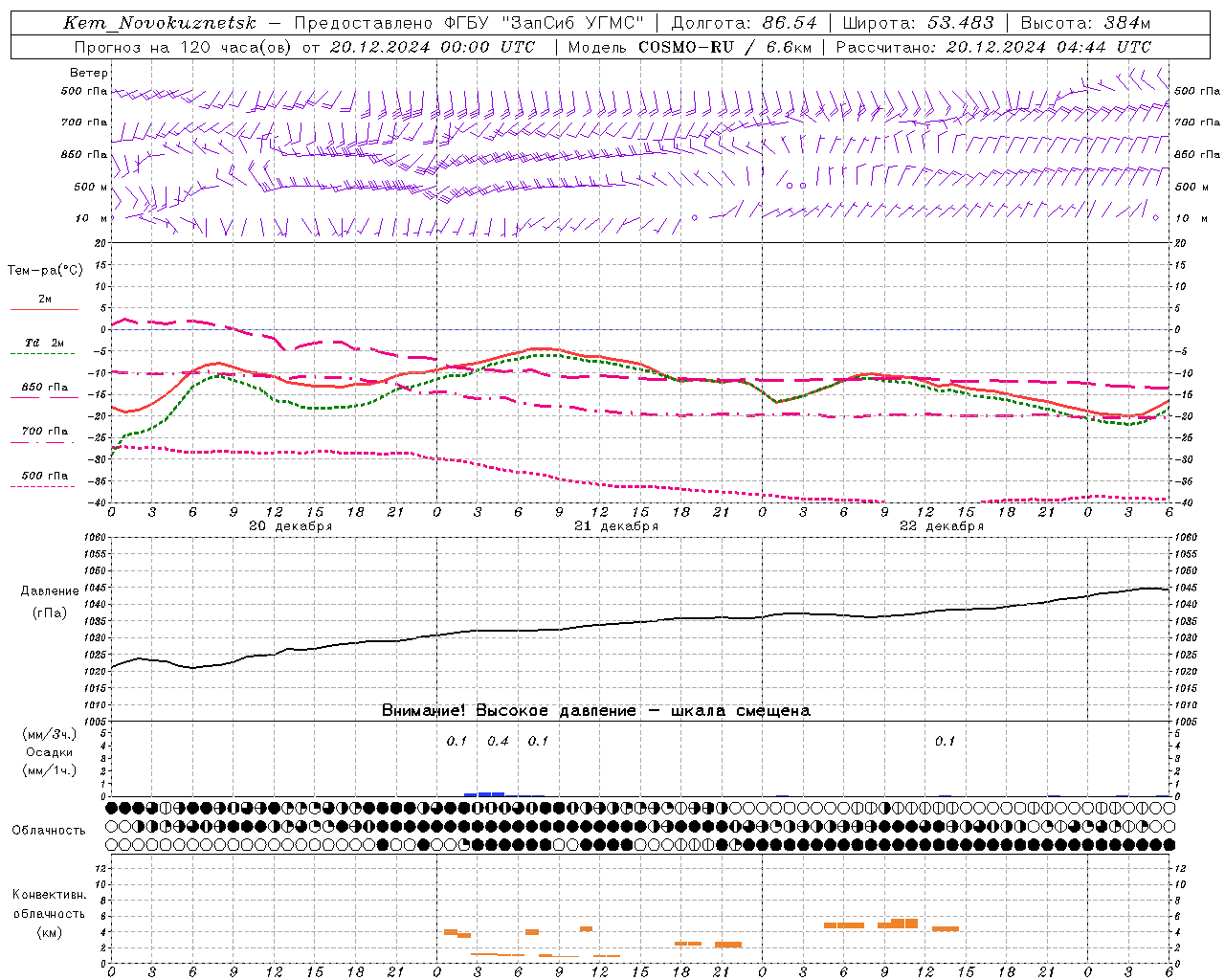1225x980 pixels.
Task: Click the 'Конвективн.' convective cloud label
Action: 49,895
